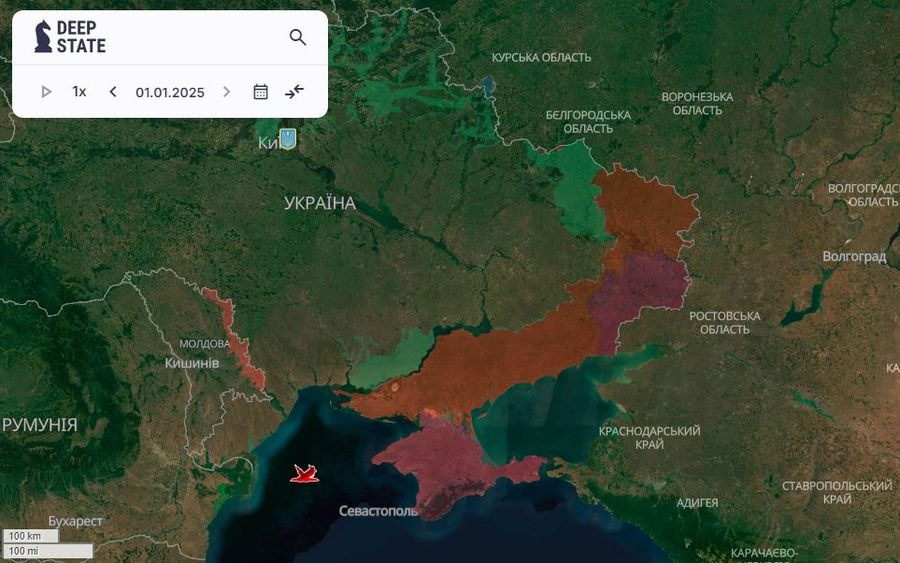
Task: Click the red Moskva ship icon
Action: (x=305, y=473)
